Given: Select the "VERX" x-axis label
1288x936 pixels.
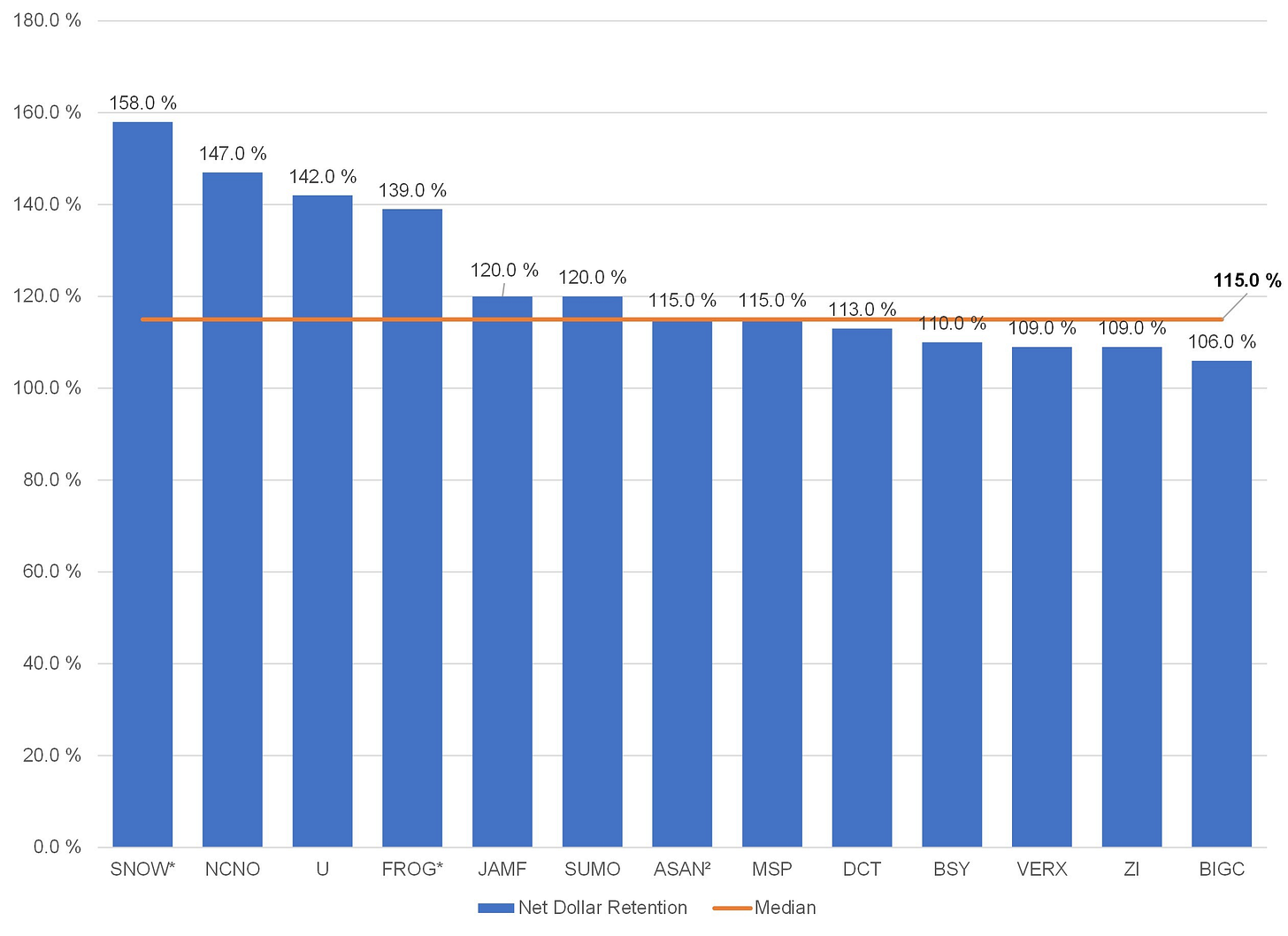Looking at the screenshot, I should 1042,870.
